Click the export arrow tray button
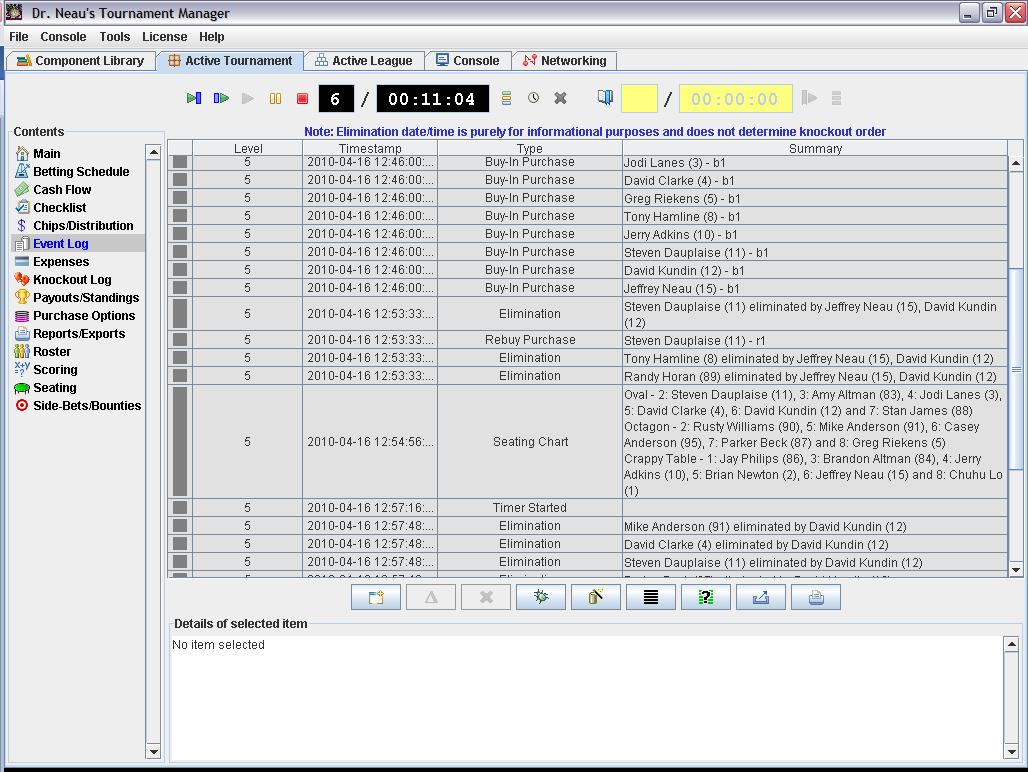The width and height of the screenshot is (1028, 772). (761, 597)
